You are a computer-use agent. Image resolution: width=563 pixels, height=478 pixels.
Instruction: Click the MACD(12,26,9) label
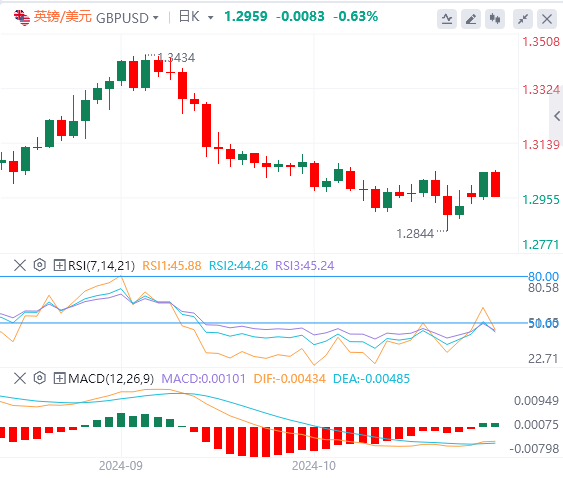coord(111,379)
